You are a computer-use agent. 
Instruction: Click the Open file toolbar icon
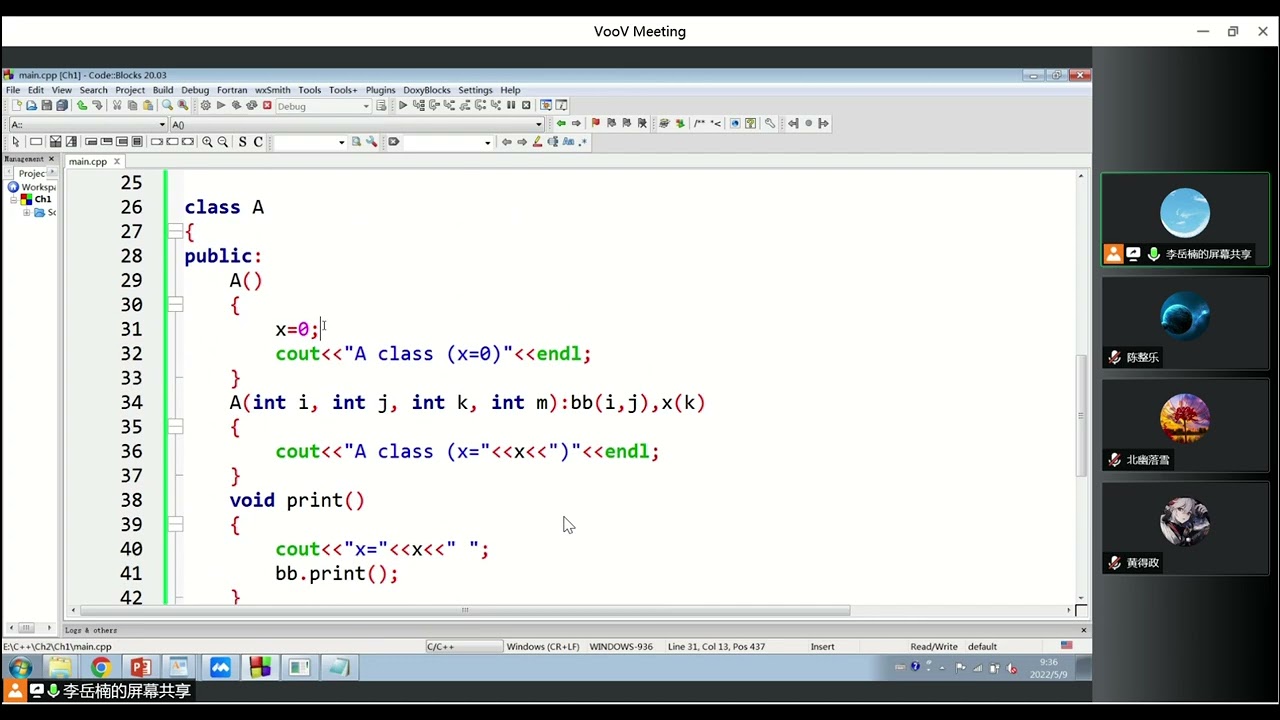coord(32,105)
